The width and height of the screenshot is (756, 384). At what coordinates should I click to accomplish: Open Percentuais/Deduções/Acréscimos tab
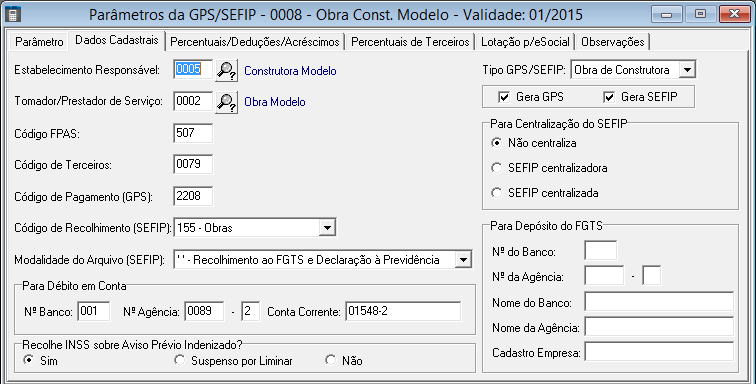pos(255,42)
